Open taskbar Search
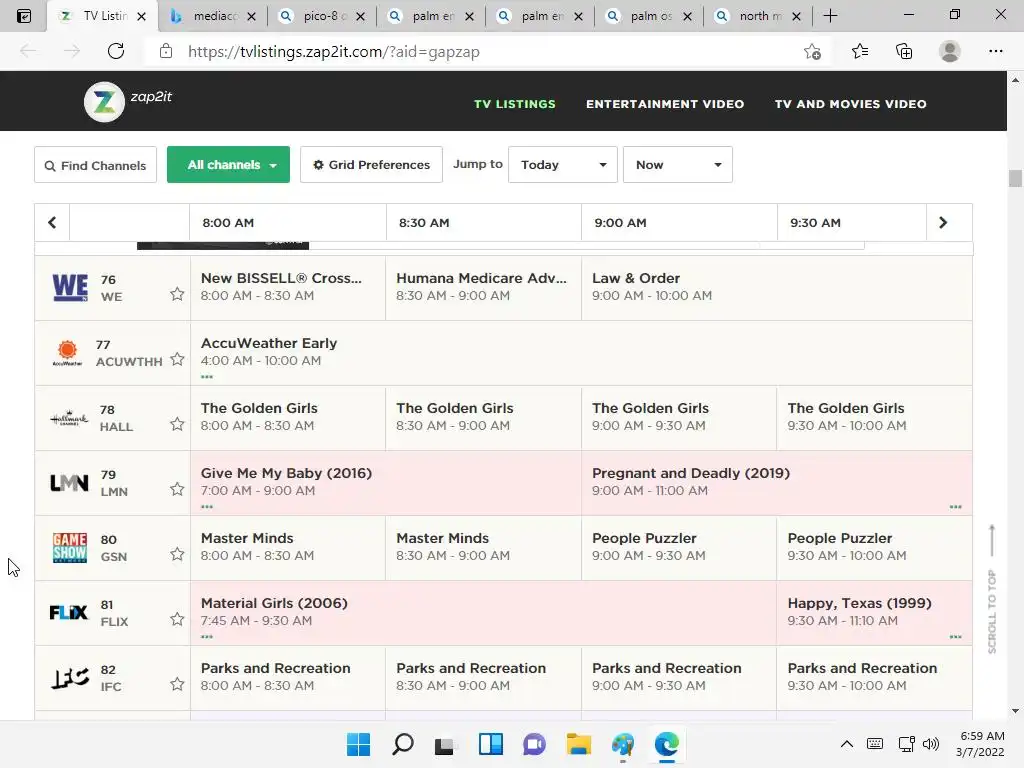Image resolution: width=1024 pixels, height=768 pixels. (402, 744)
